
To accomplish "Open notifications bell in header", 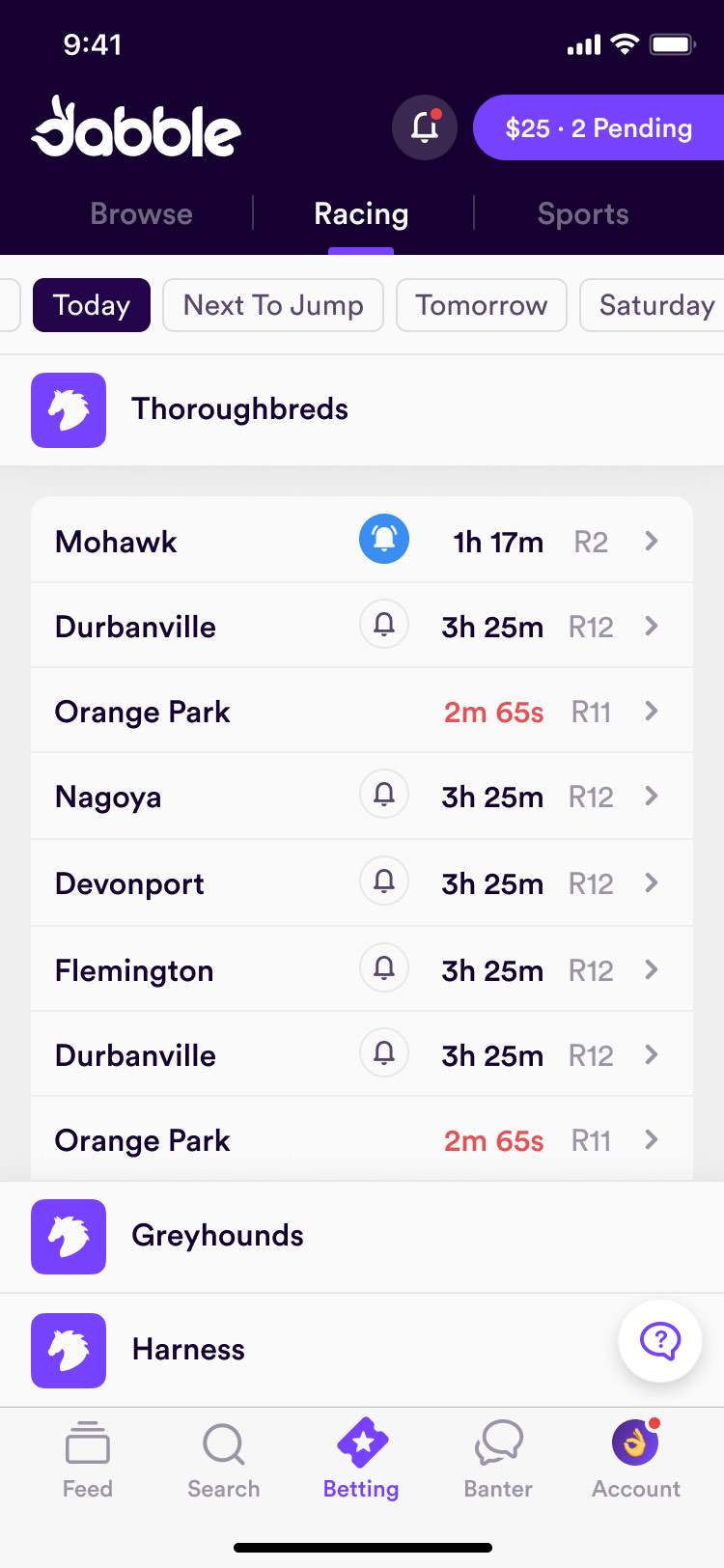I will pos(424,127).
